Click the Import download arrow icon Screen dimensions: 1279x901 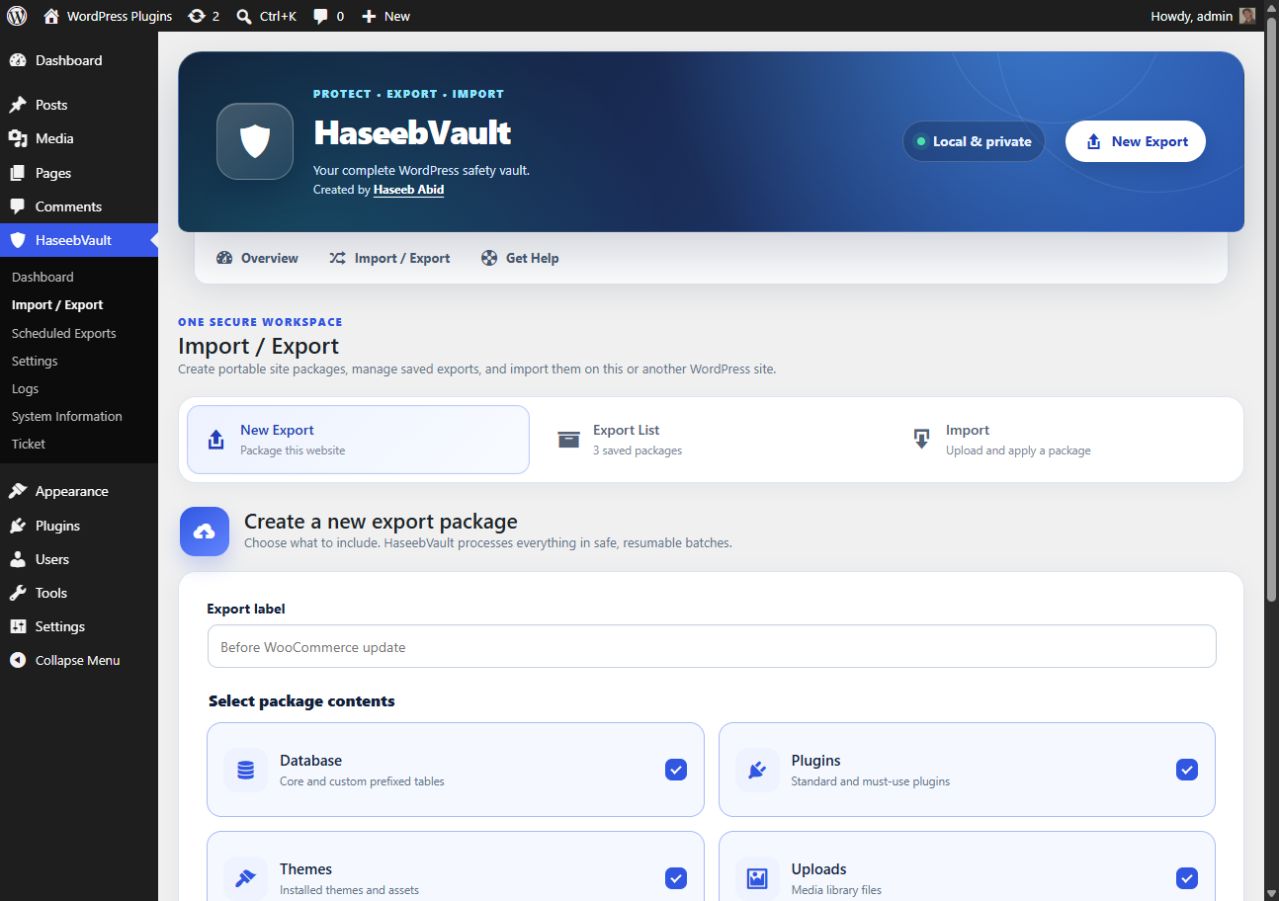point(922,439)
